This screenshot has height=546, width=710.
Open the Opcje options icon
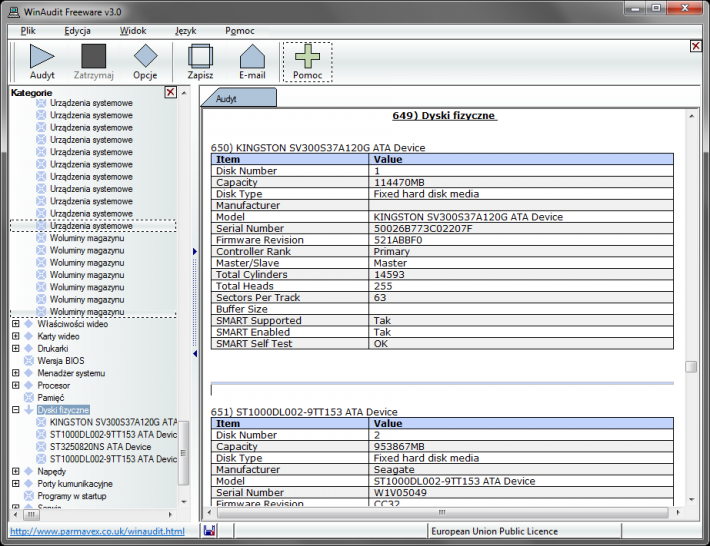tap(145, 56)
